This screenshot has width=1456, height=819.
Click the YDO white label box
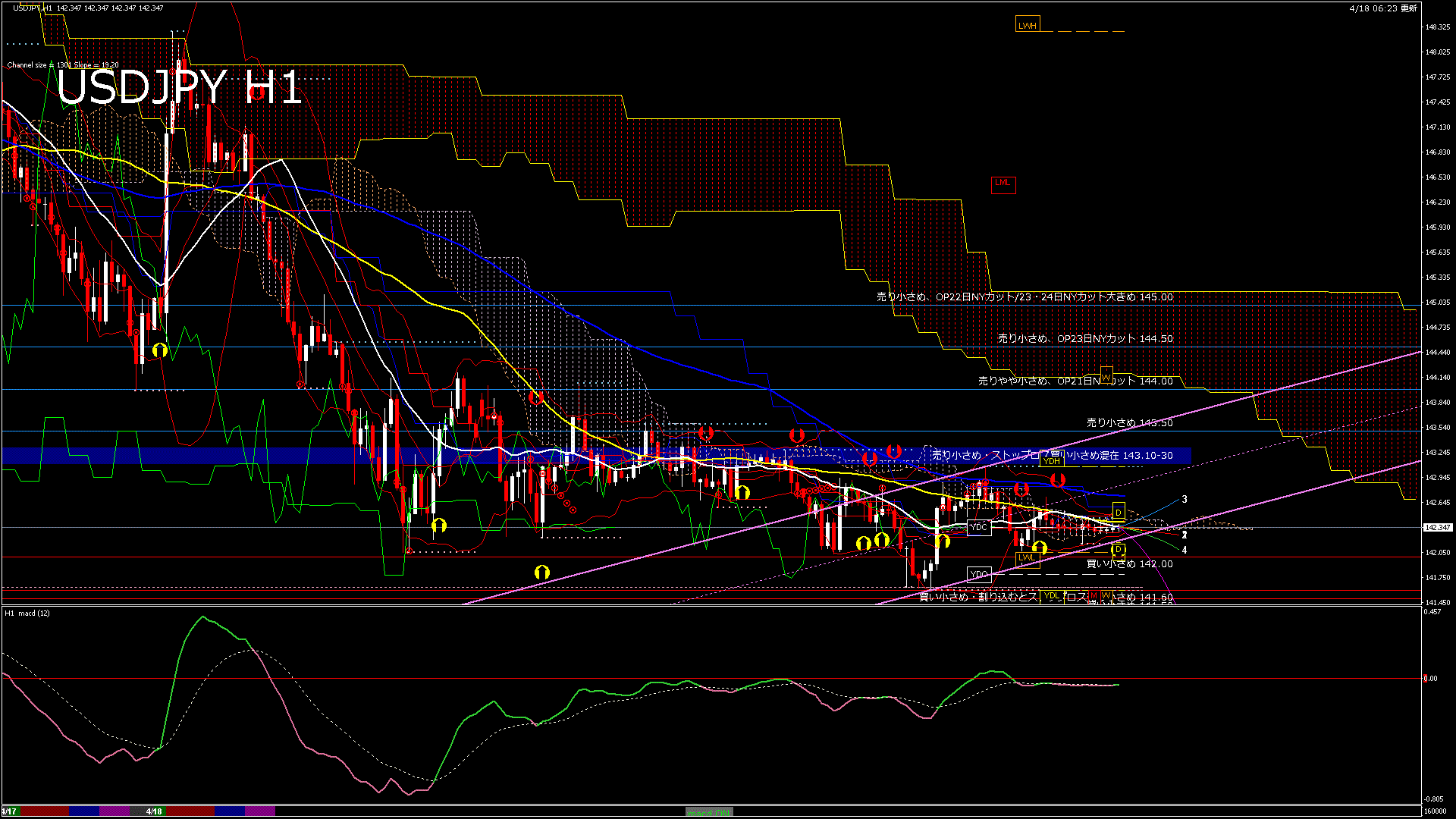click(978, 574)
